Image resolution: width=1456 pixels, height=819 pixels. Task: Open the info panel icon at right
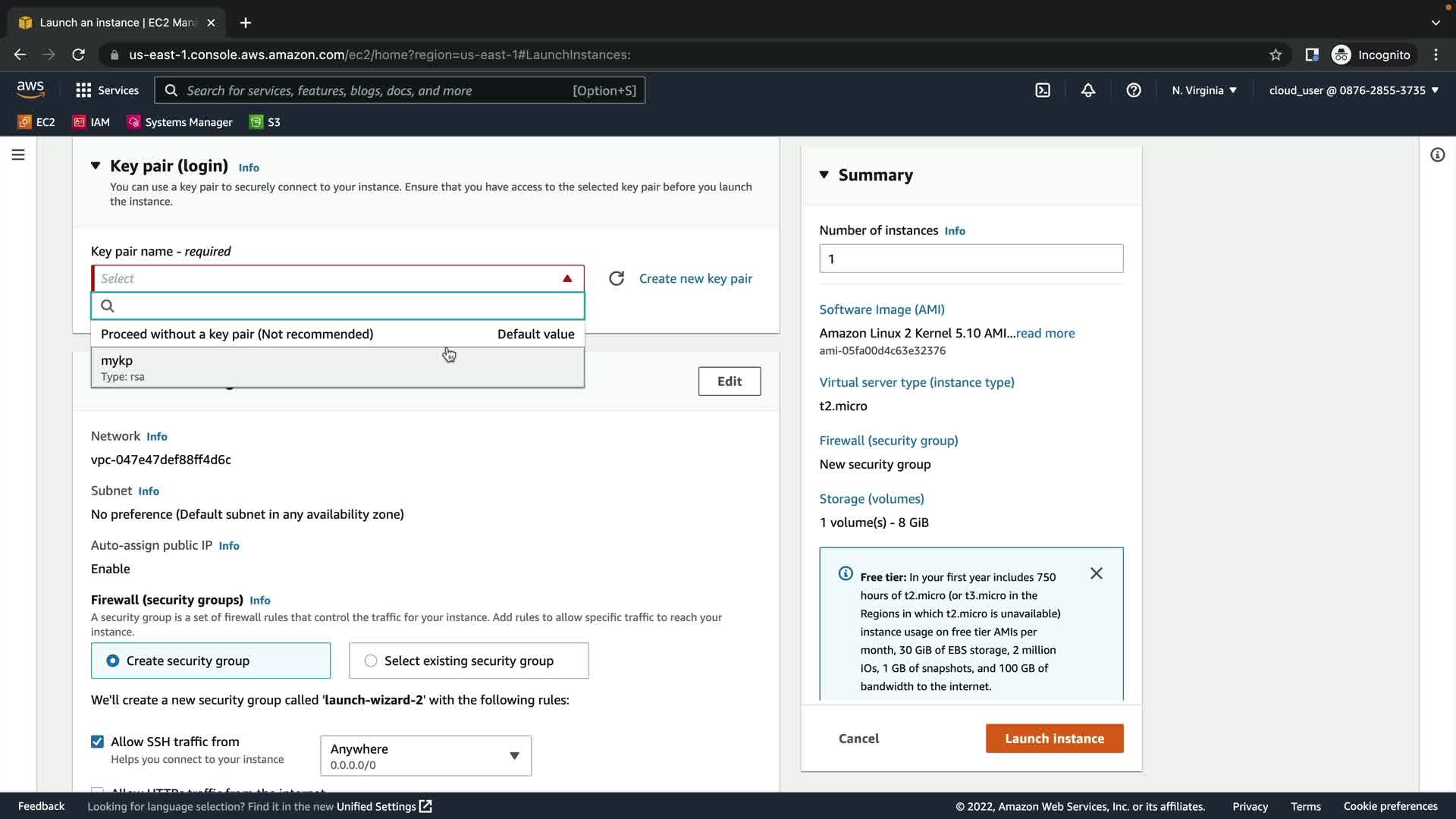click(x=1437, y=155)
